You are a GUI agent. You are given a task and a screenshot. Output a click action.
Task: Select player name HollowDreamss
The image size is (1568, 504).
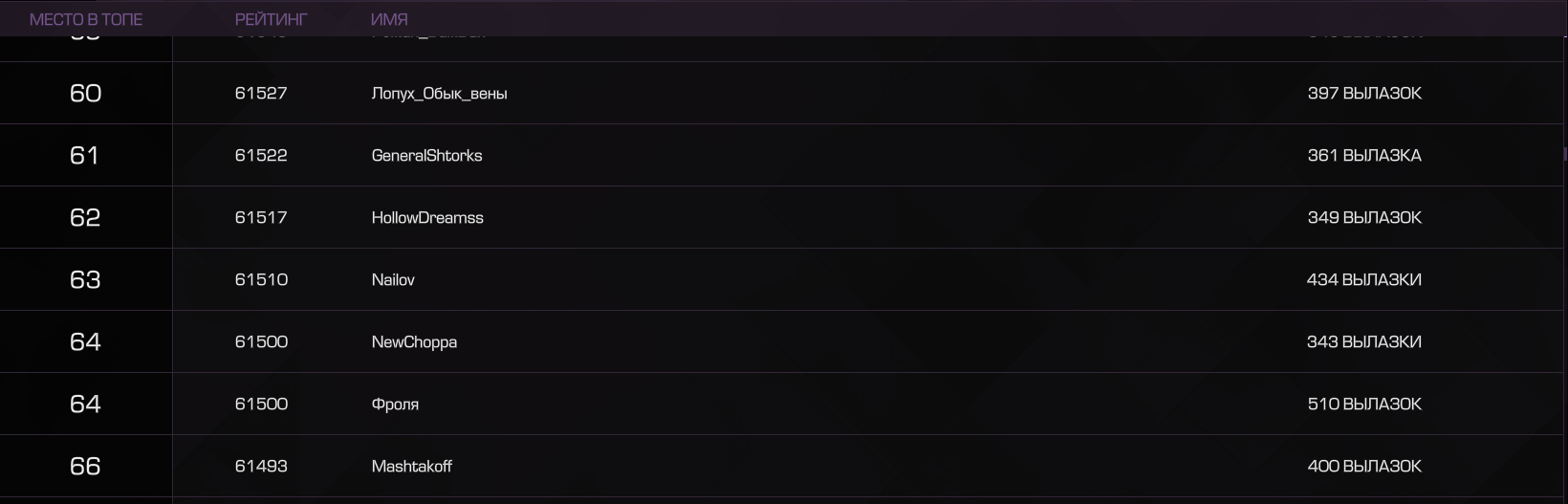point(427,217)
